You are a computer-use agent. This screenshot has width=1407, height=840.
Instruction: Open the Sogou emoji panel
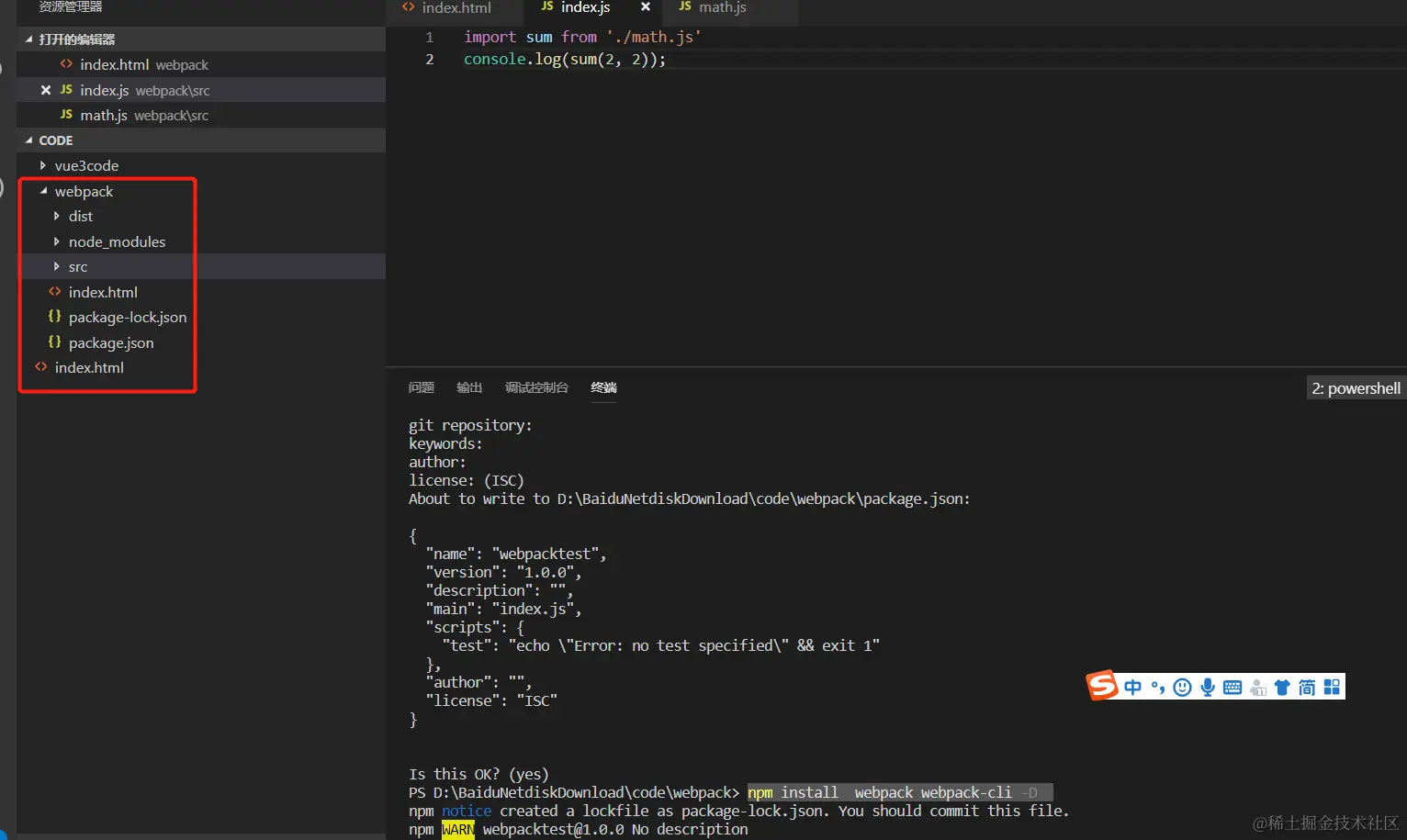(1183, 687)
